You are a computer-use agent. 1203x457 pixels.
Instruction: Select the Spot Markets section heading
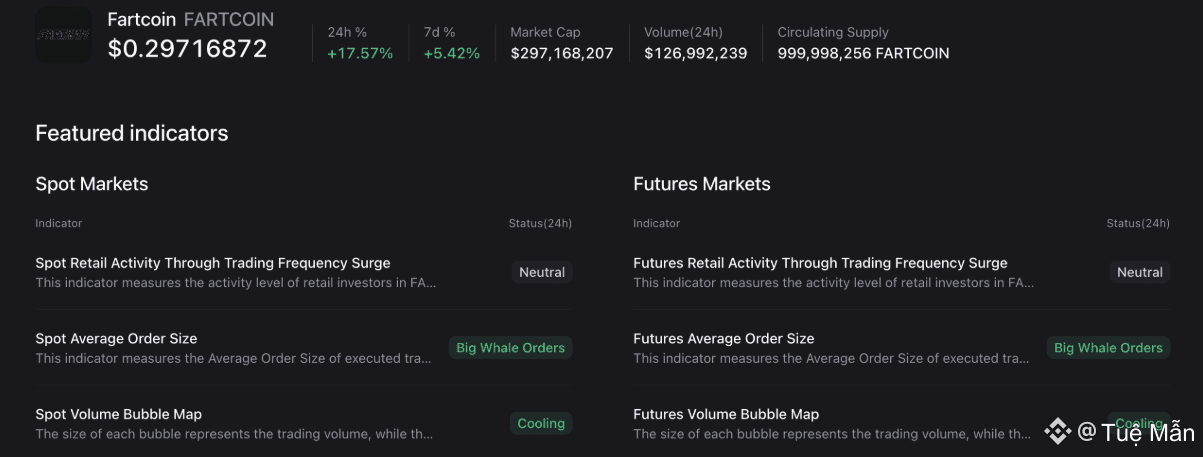point(92,184)
